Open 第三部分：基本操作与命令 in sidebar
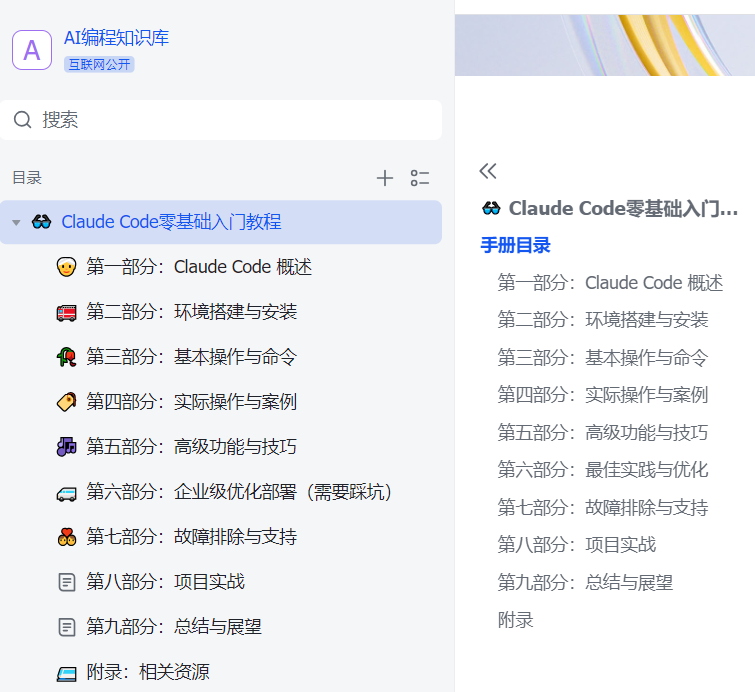The height and width of the screenshot is (692, 755). point(192,357)
